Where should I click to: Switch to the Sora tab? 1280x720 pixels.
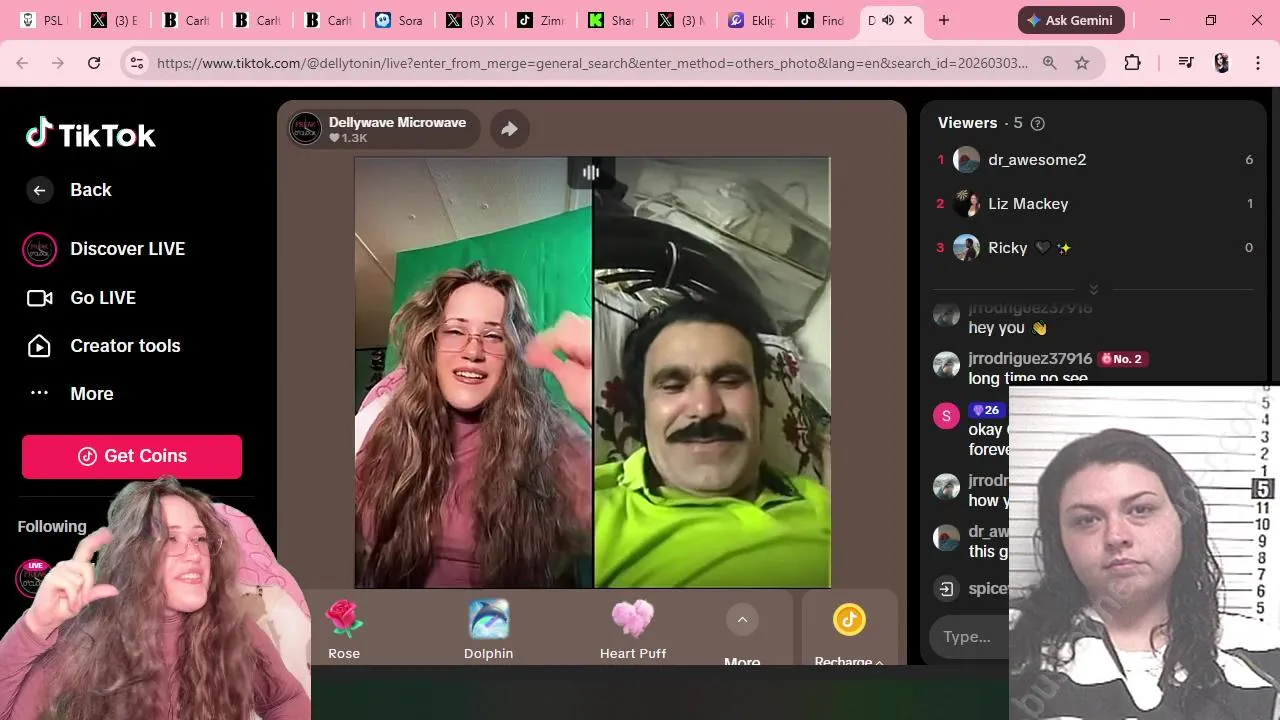pyautogui.click(x=399, y=20)
